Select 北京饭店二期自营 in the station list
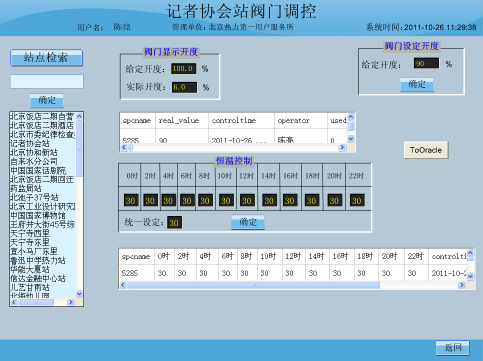483x361 pixels. point(43,116)
